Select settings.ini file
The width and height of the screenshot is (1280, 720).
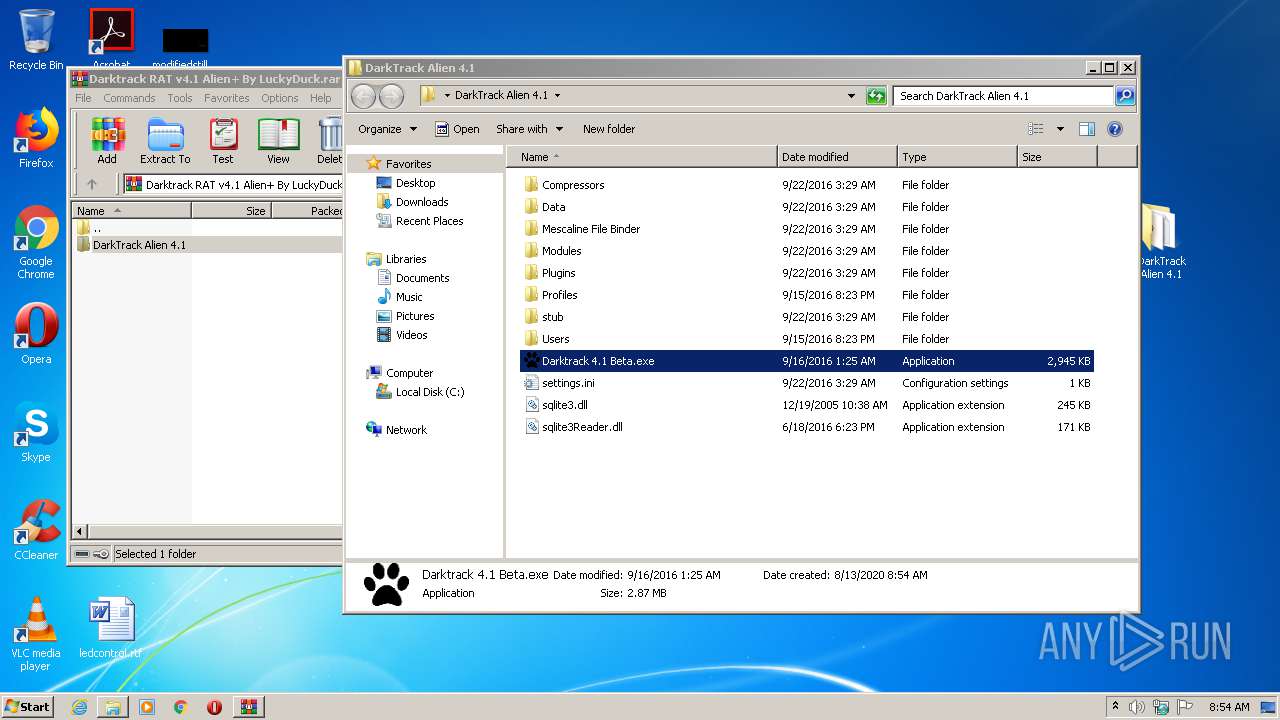coord(806,383)
